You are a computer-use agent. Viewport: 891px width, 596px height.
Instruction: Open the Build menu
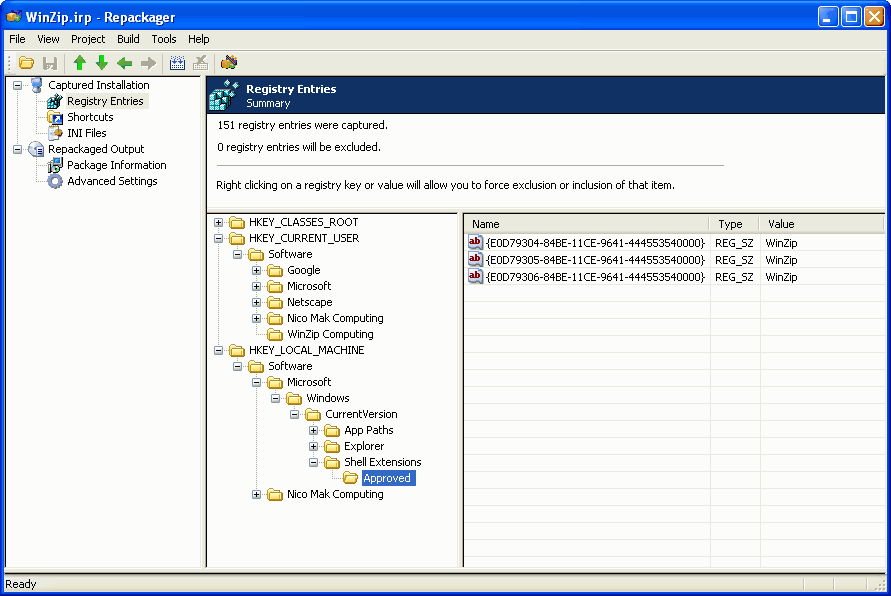pyautogui.click(x=128, y=39)
